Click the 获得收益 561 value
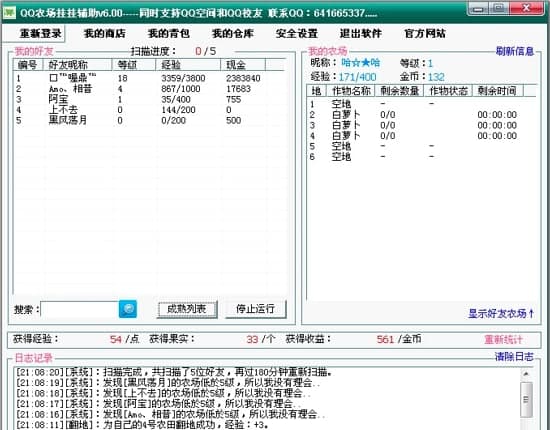550x430 pixels. tap(385, 340)
